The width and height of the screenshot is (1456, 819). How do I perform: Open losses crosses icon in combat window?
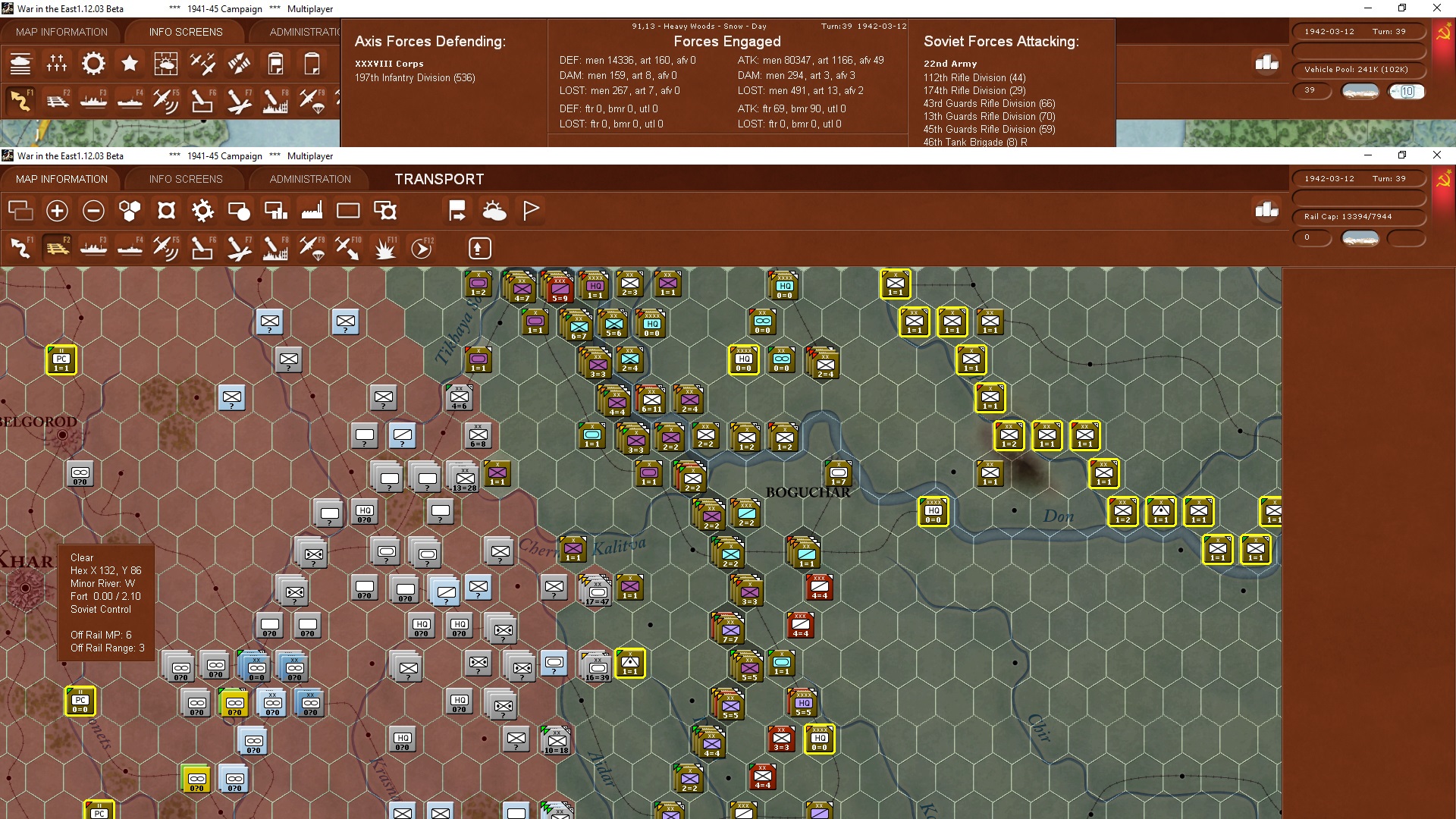57,64
